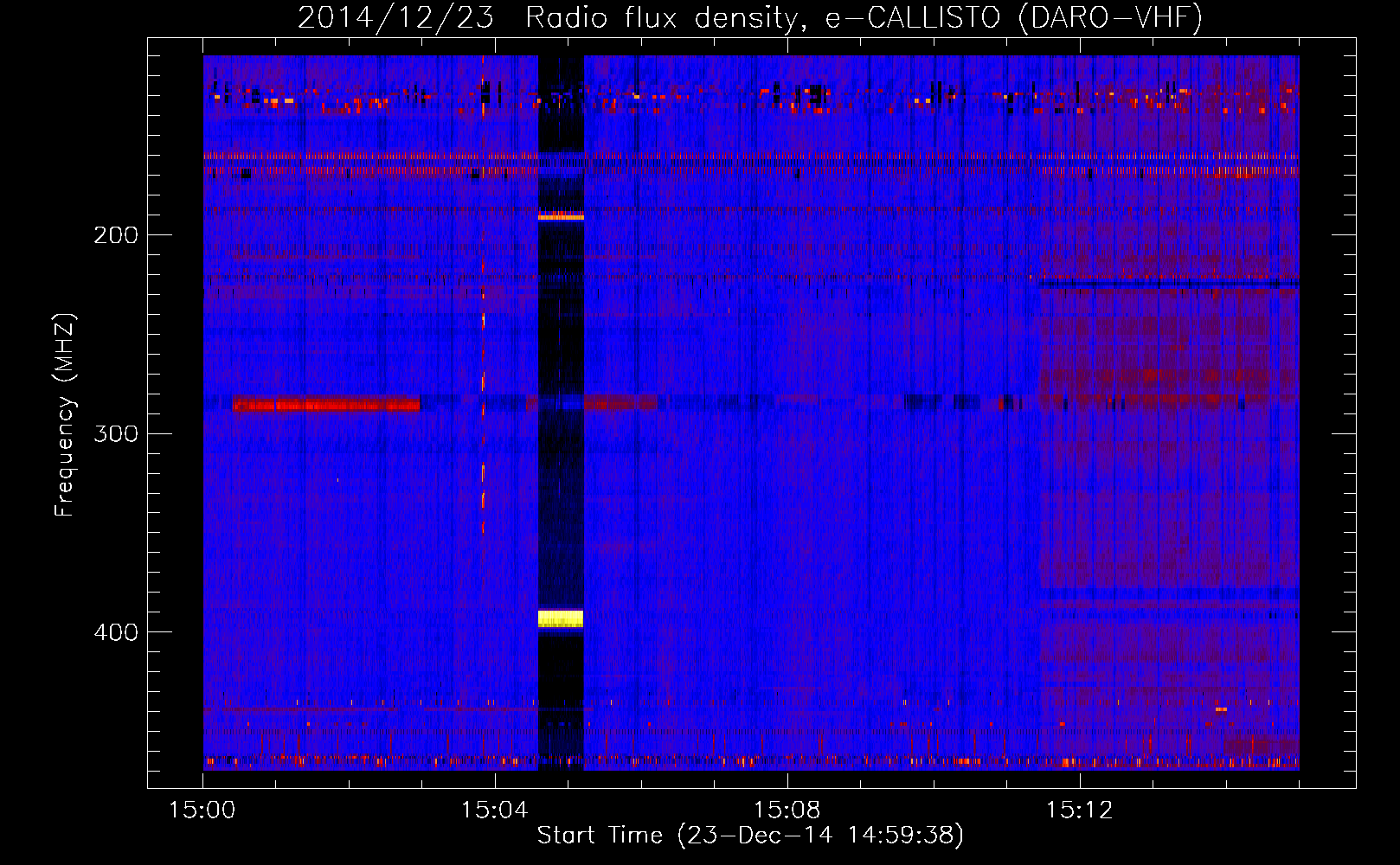This screenshot has width=1400, height=865.
Task: Click the 15:04 time tick label
Action: tap(494, 811)
